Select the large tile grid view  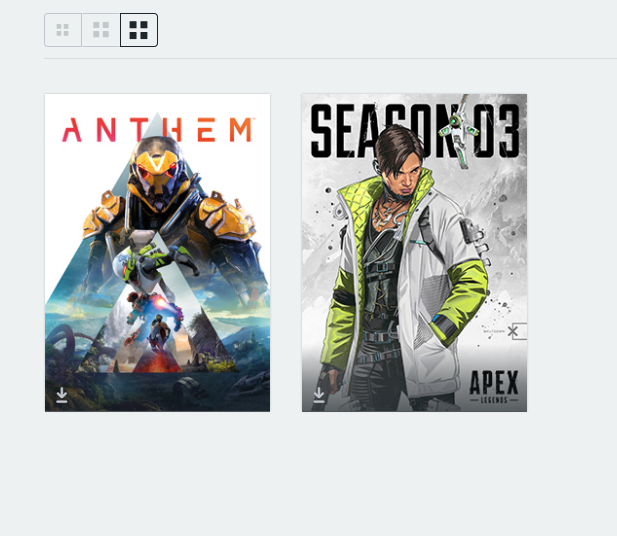click(x=139, y=30)
